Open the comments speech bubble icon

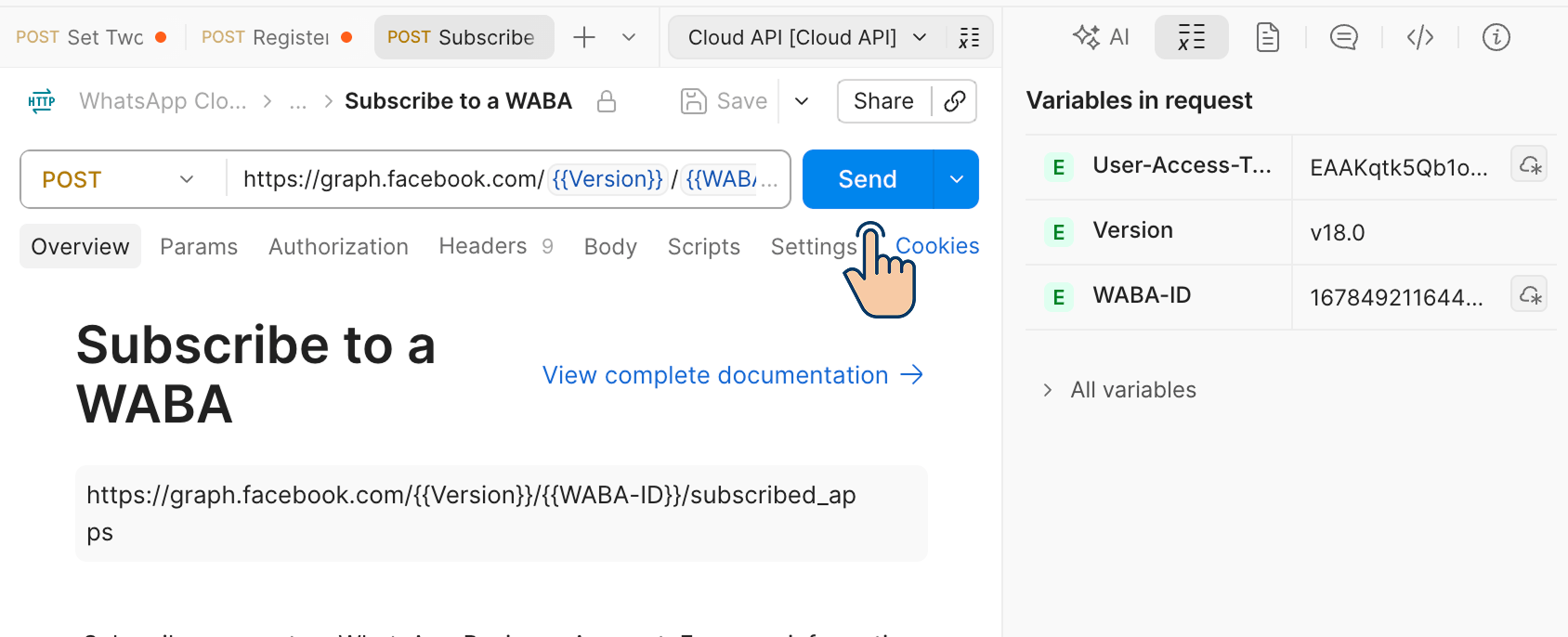[1343, 37]
